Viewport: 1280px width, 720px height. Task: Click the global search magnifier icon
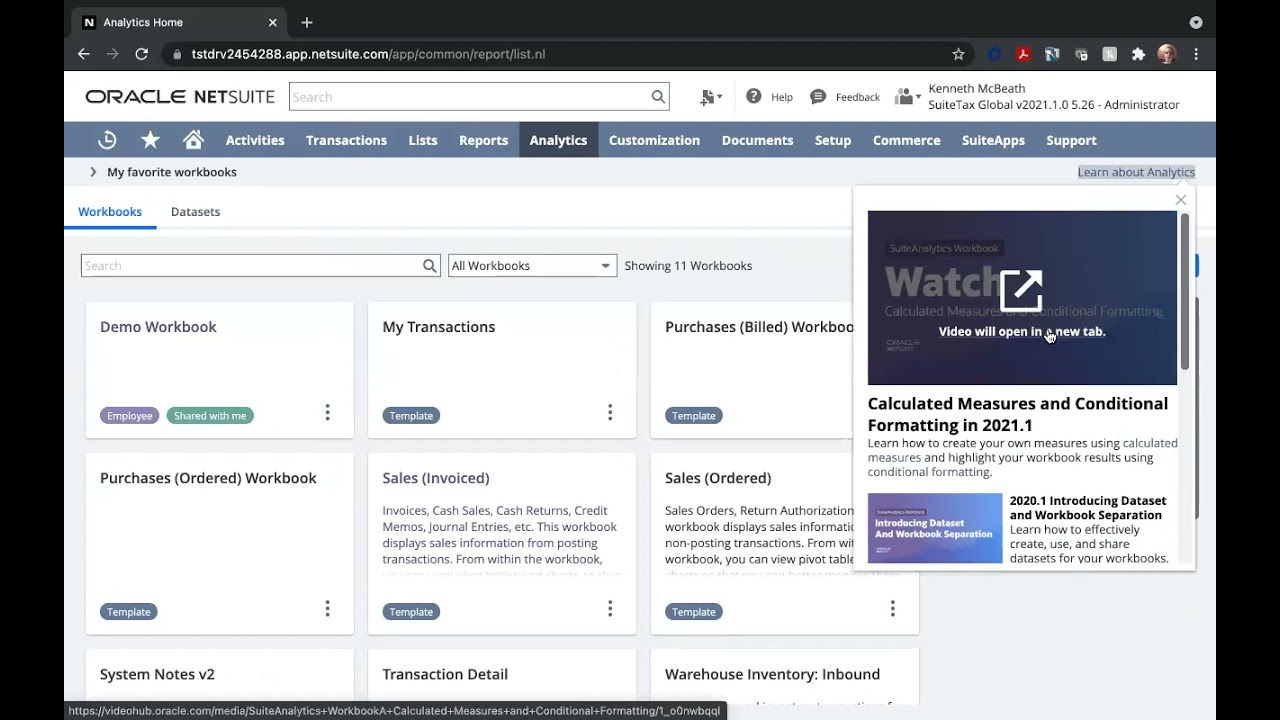658,97
